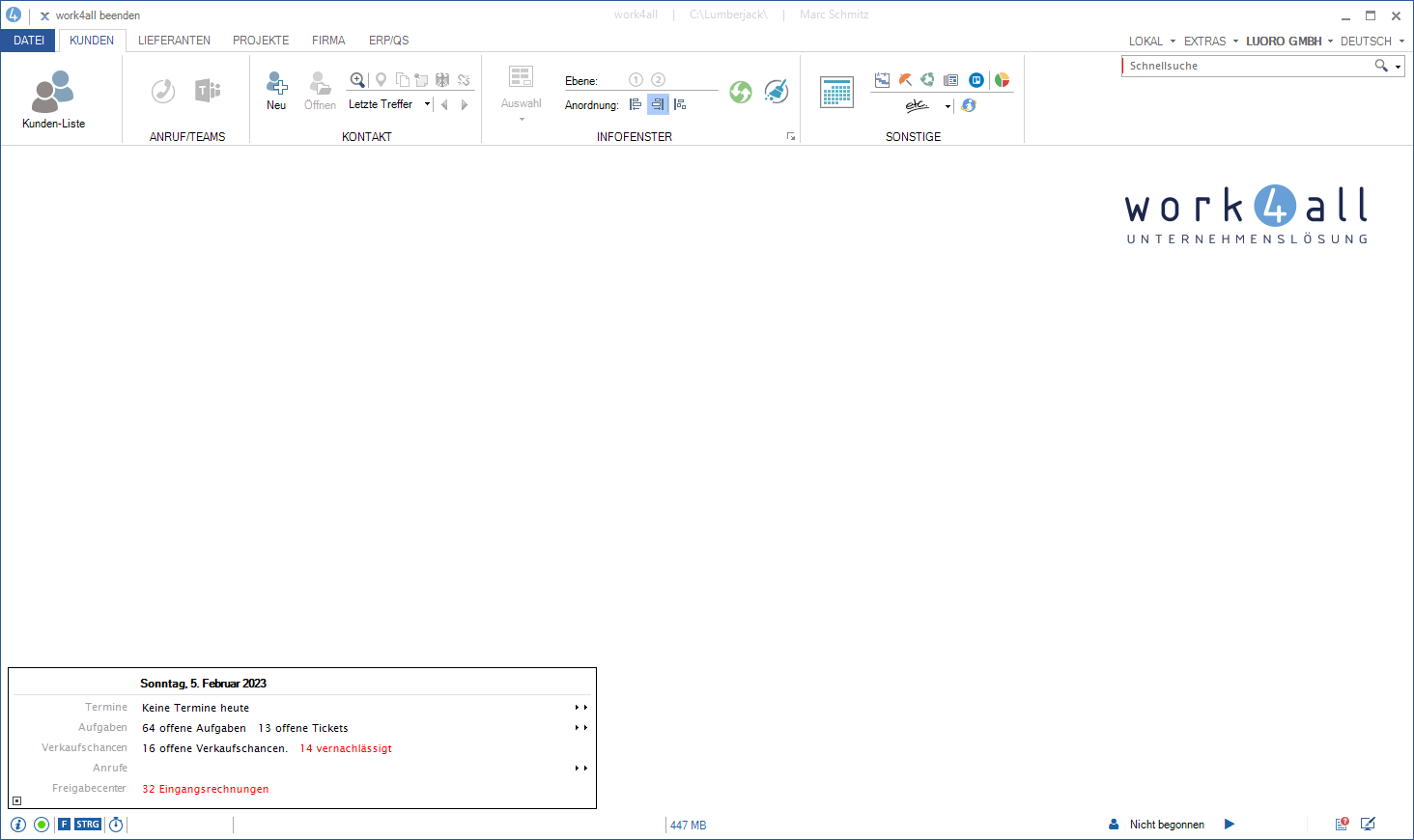Open the LUORO GMBH dropdown

1288,42
